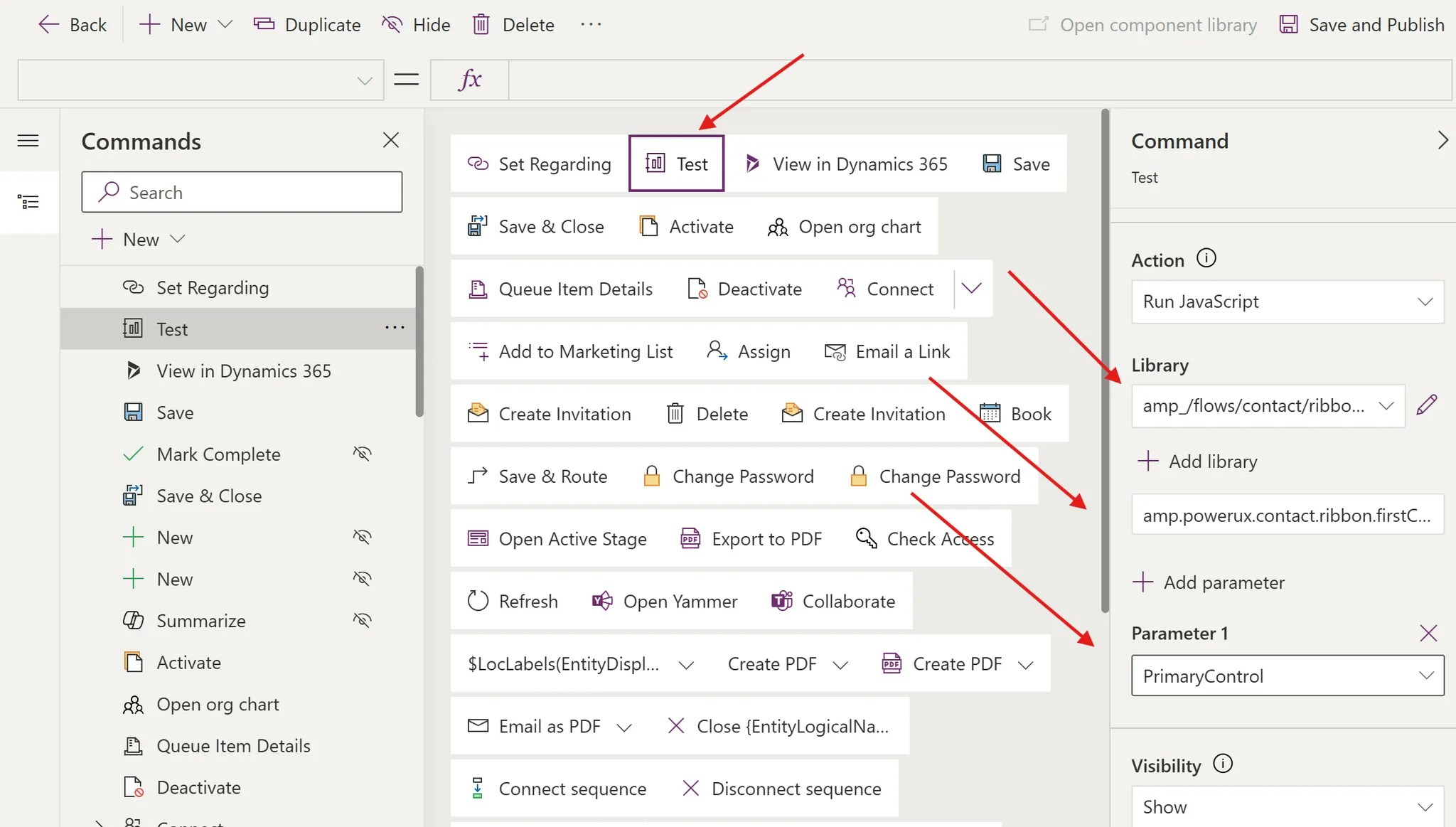Click the Hide button in top toolbar
This screenshot has width=1456, height=827.
(416, 25)
